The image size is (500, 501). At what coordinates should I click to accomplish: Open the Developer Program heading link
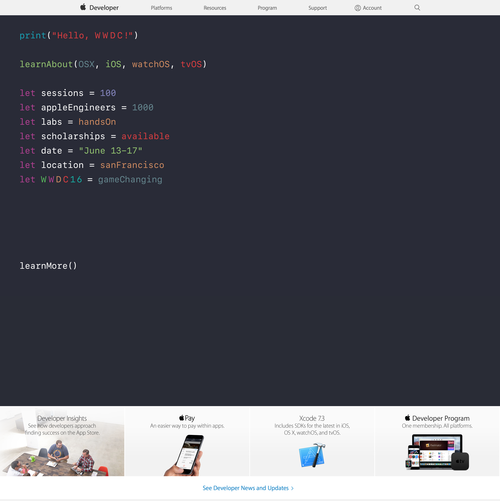(x=441, y=418)
